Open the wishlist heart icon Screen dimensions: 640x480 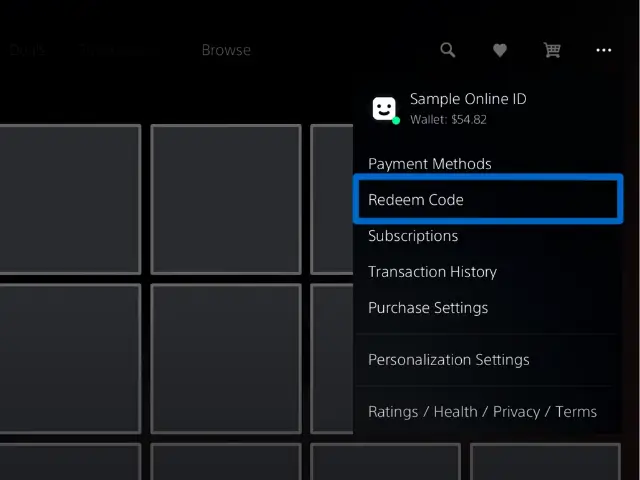point(500,50)
